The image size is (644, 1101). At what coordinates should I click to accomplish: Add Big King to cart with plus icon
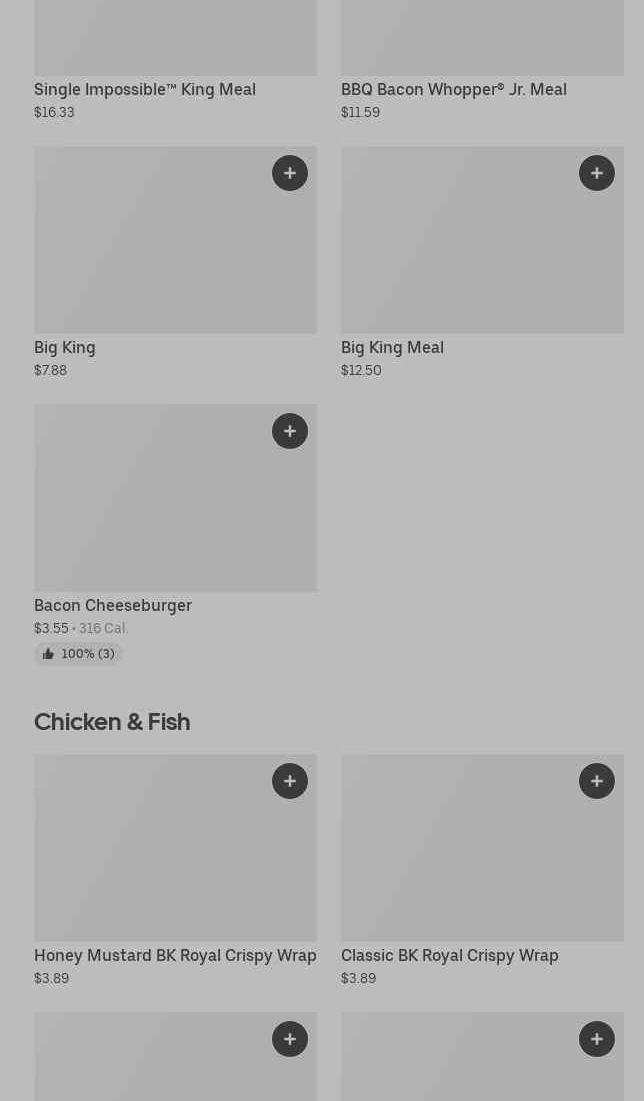tap(290, 173)
